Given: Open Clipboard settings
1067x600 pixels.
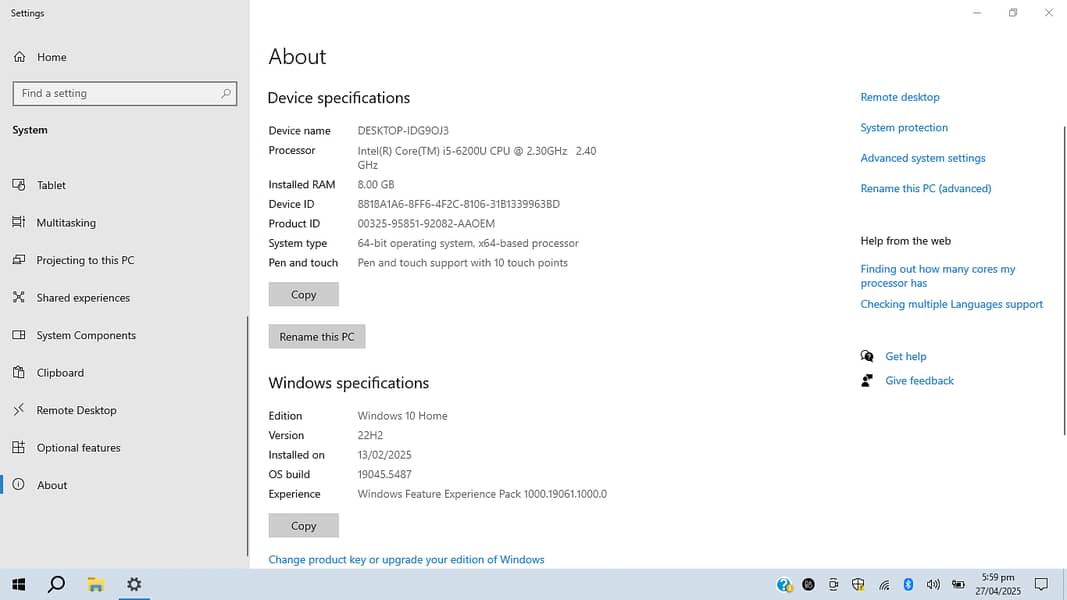Looking at the screenshot, I should 48,372.
